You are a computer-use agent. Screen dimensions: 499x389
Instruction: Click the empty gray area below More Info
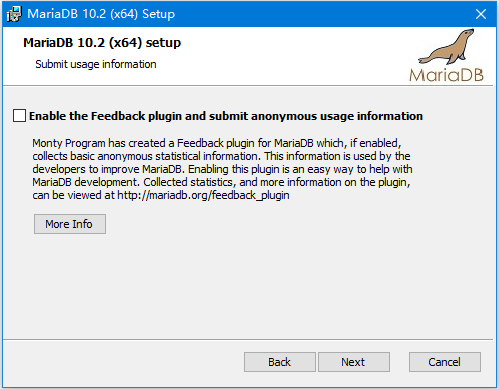pos(248,287)
